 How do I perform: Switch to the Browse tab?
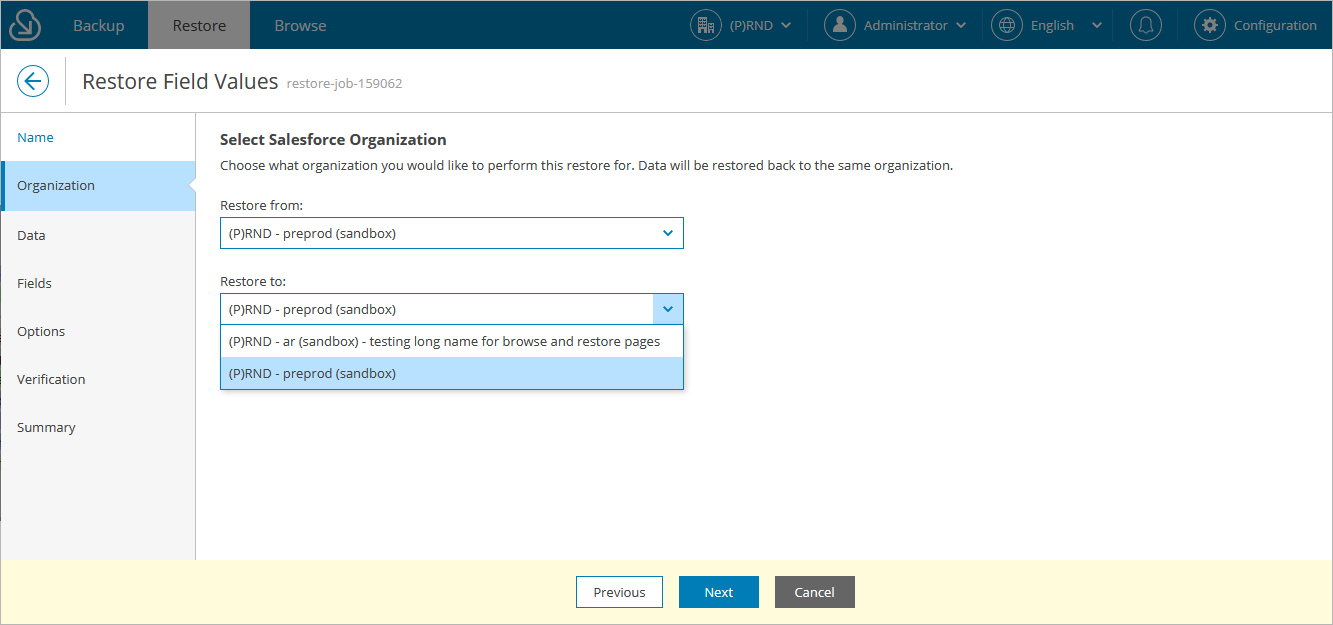(300, 25)
